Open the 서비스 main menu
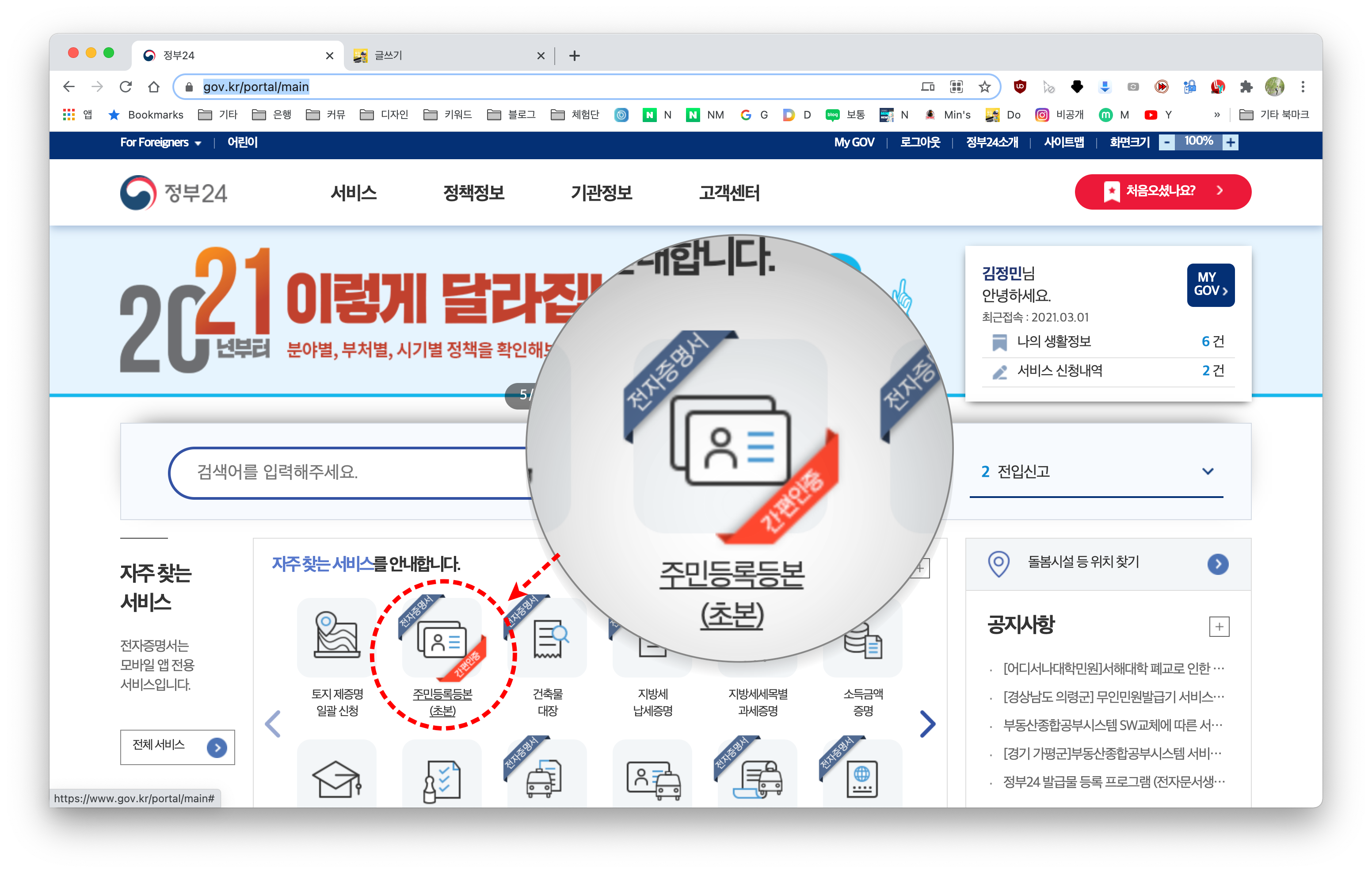Image resolution: width=1372 pixels, height=873 pixels. [354, 193]
